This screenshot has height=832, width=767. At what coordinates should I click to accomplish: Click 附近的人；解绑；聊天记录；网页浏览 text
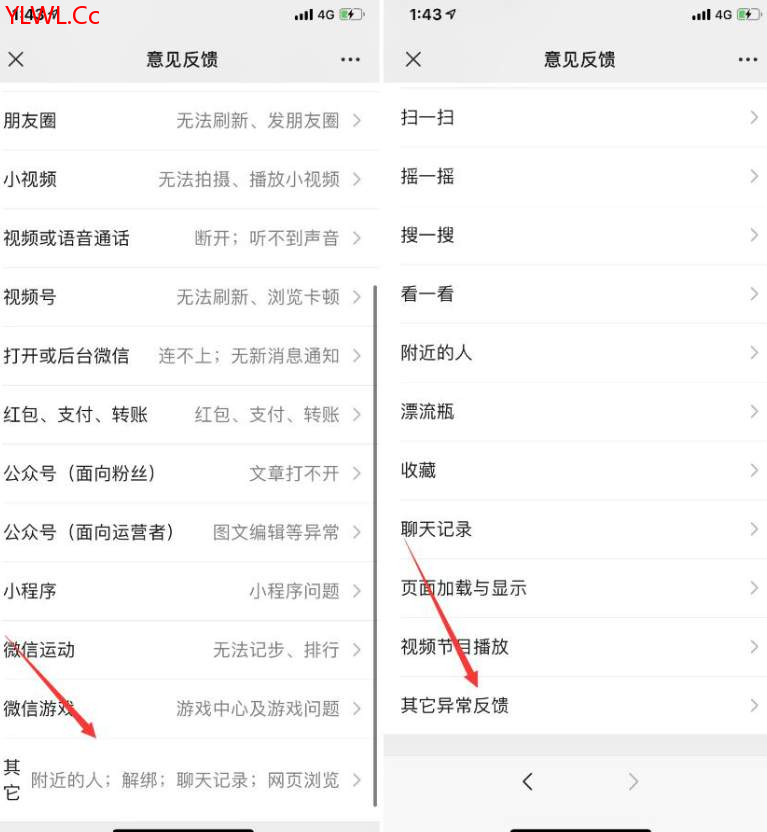[x=185, y=781]
